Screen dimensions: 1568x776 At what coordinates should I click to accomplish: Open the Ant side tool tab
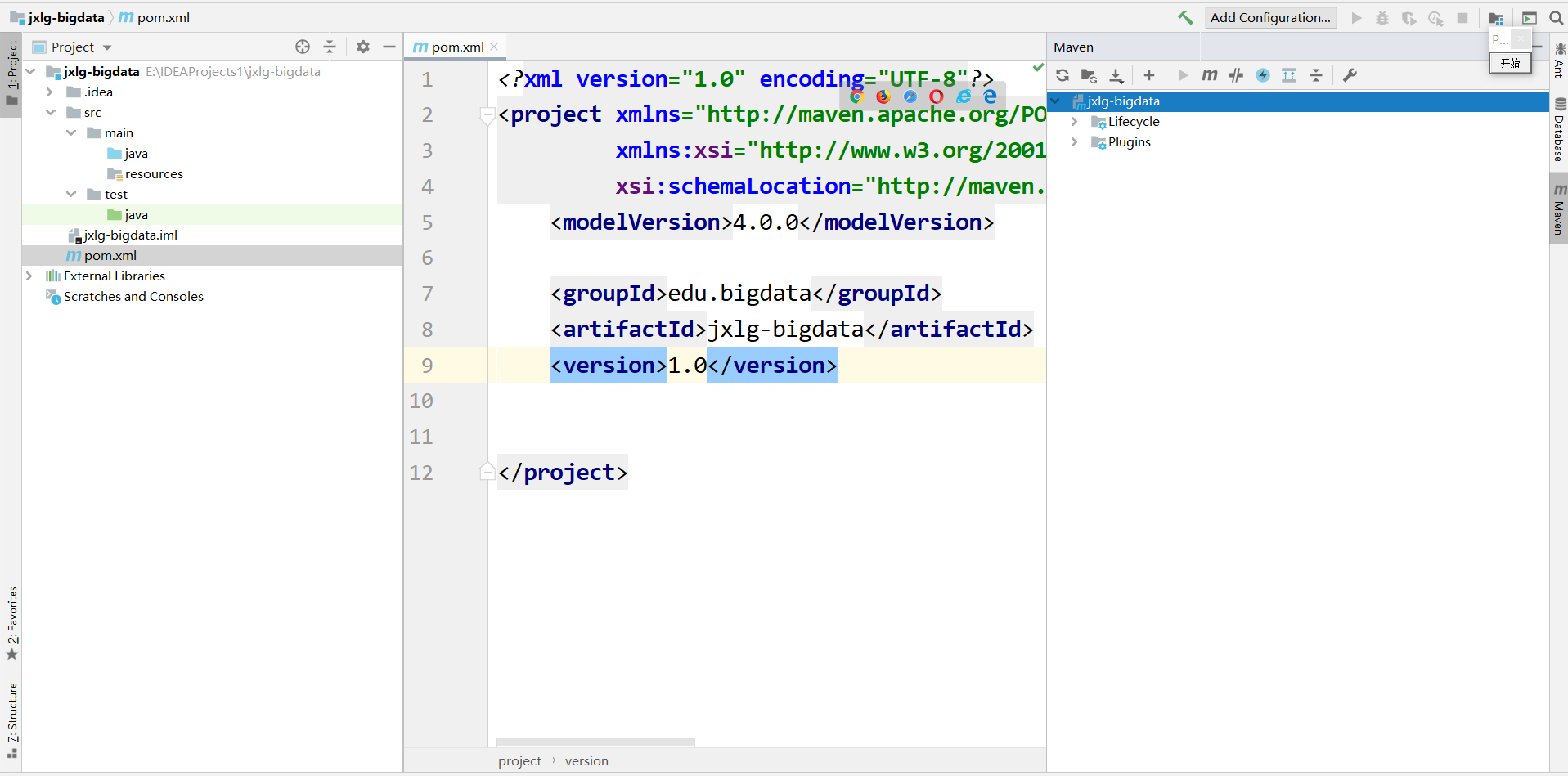(1559, 60)
